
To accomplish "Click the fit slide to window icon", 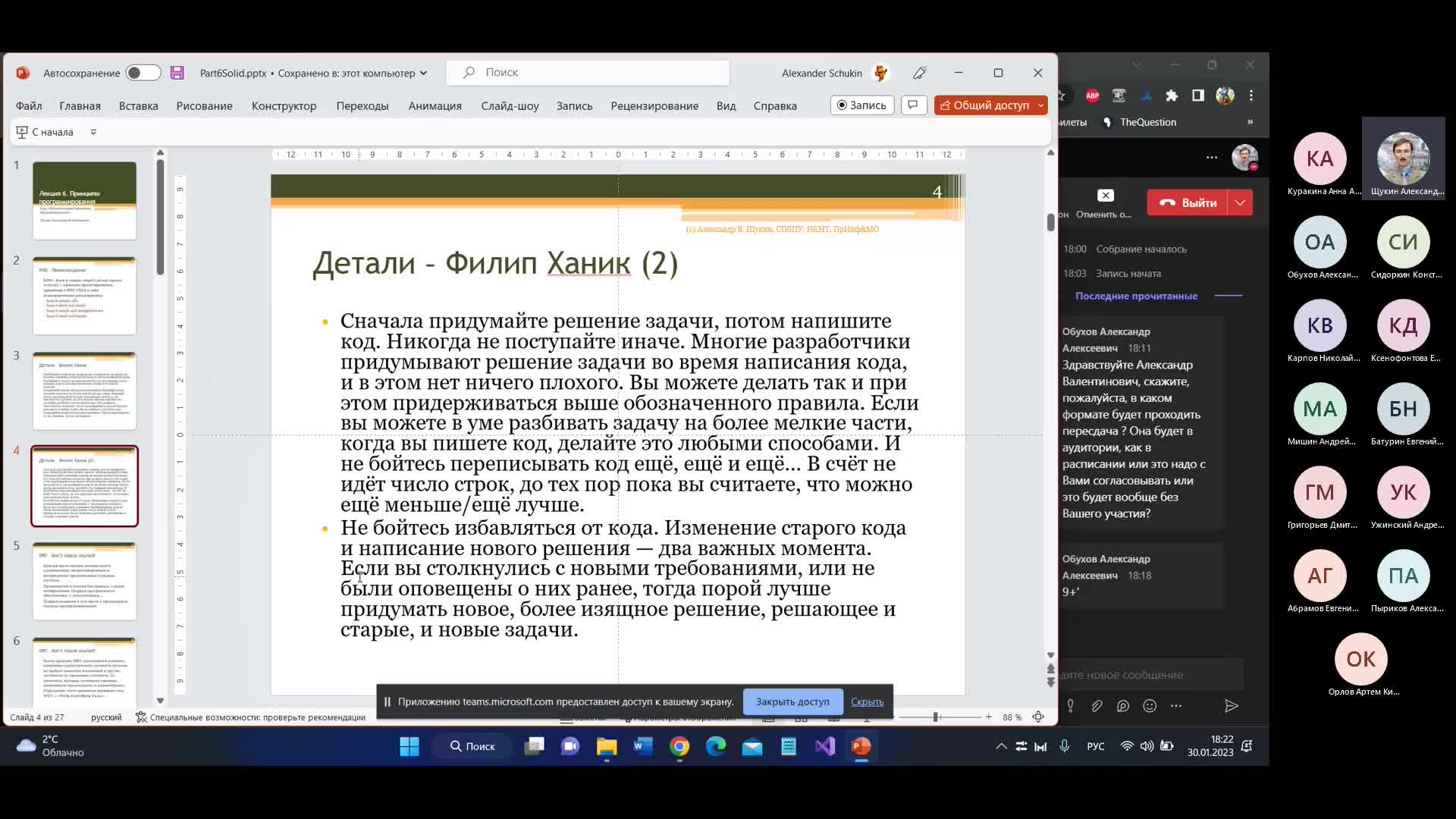I will click(x=1039, y=717).
